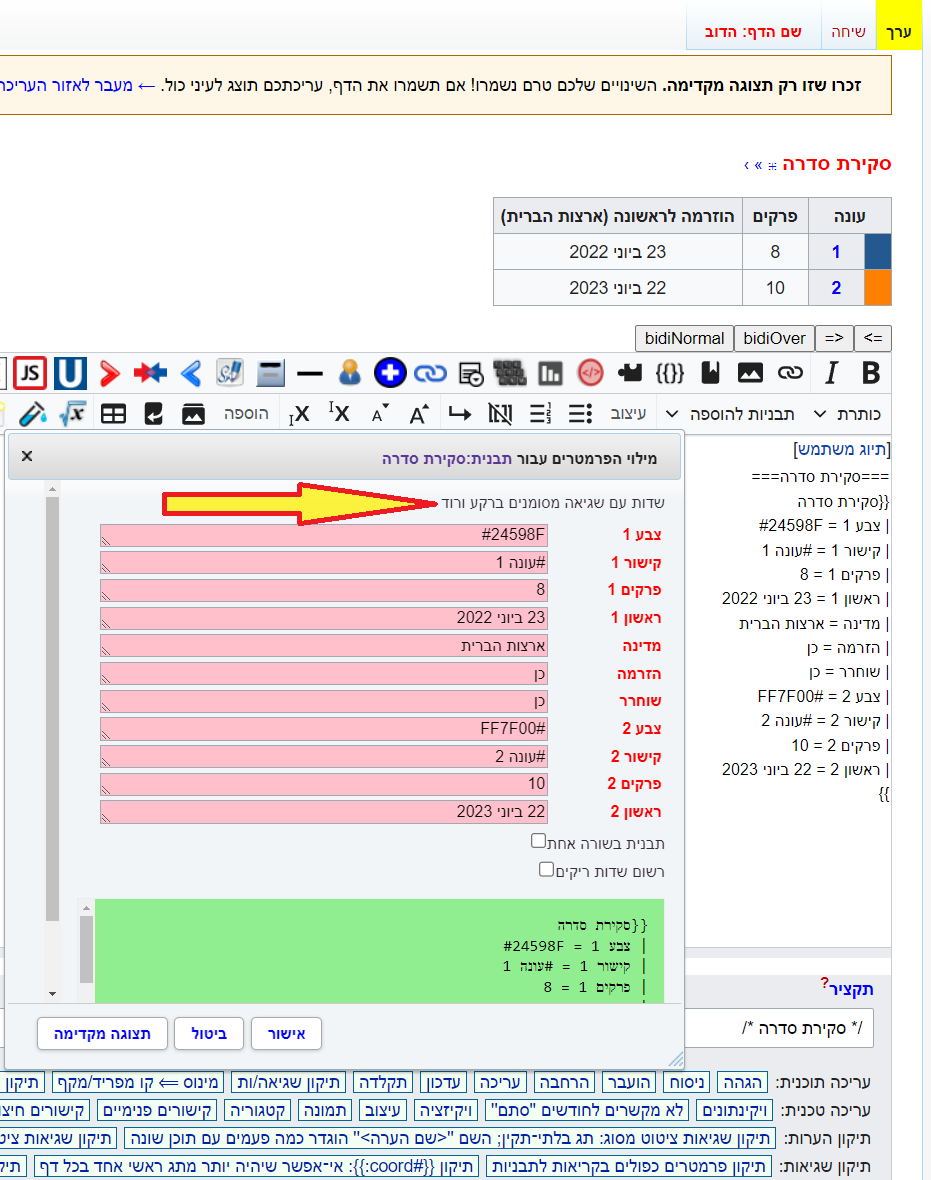Open season 2 link in table

[835, 287]
